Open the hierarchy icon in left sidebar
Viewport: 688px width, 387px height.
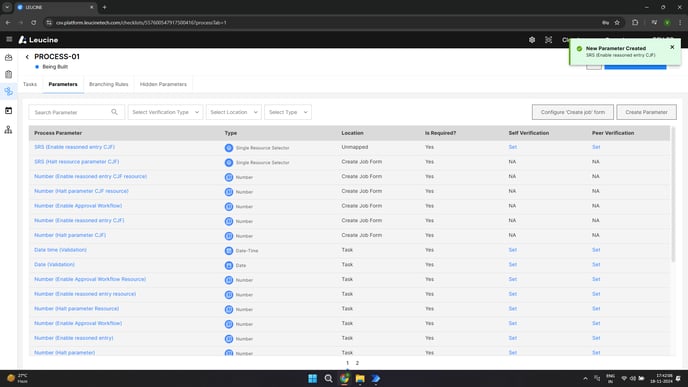[8, 129]
